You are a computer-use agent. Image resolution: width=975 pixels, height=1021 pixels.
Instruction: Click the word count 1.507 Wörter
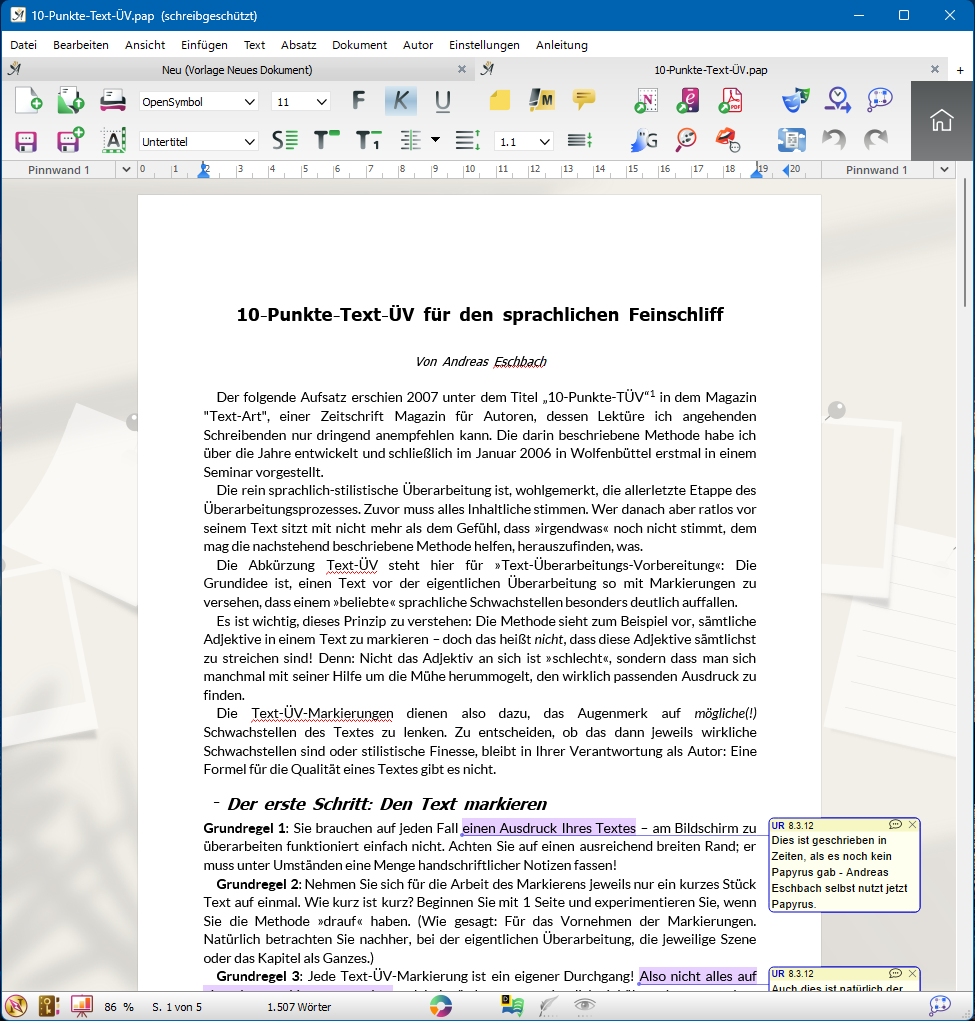299,1007
